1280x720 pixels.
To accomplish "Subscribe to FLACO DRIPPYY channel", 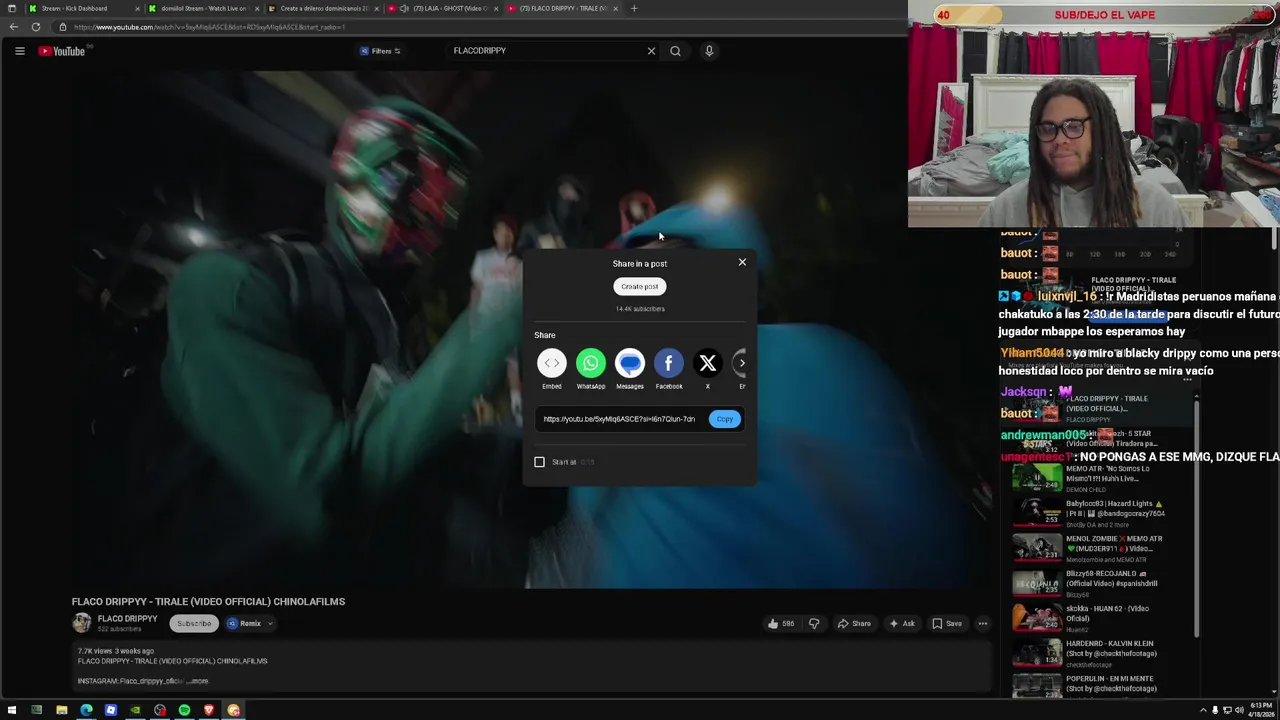I will coord(194,624).
